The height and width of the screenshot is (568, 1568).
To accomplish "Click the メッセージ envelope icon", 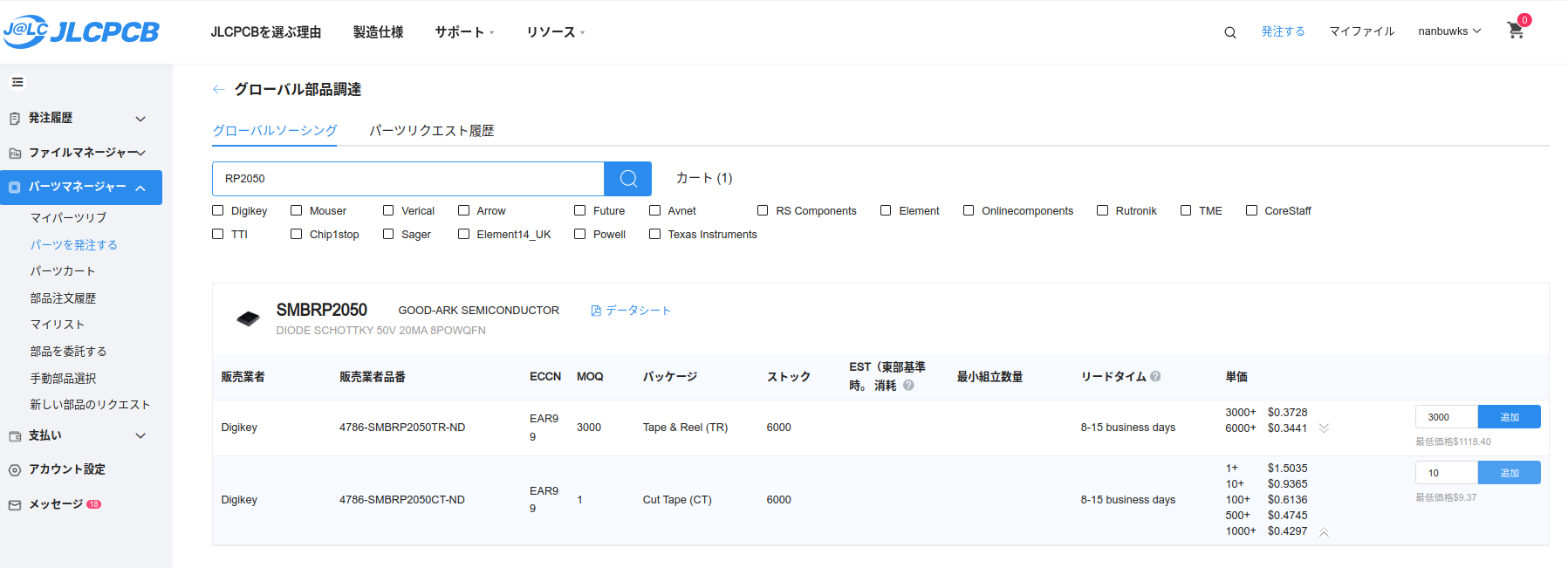I will pos(15,505).
